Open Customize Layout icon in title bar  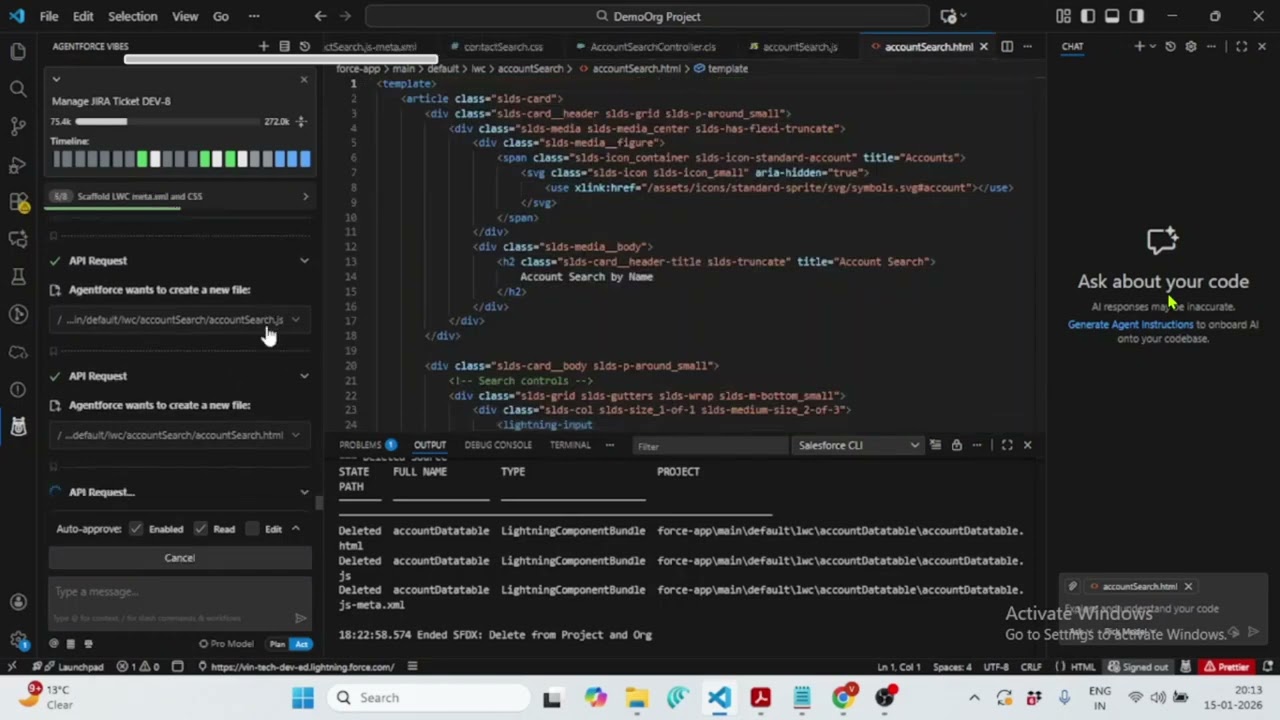click(1063, 16)
